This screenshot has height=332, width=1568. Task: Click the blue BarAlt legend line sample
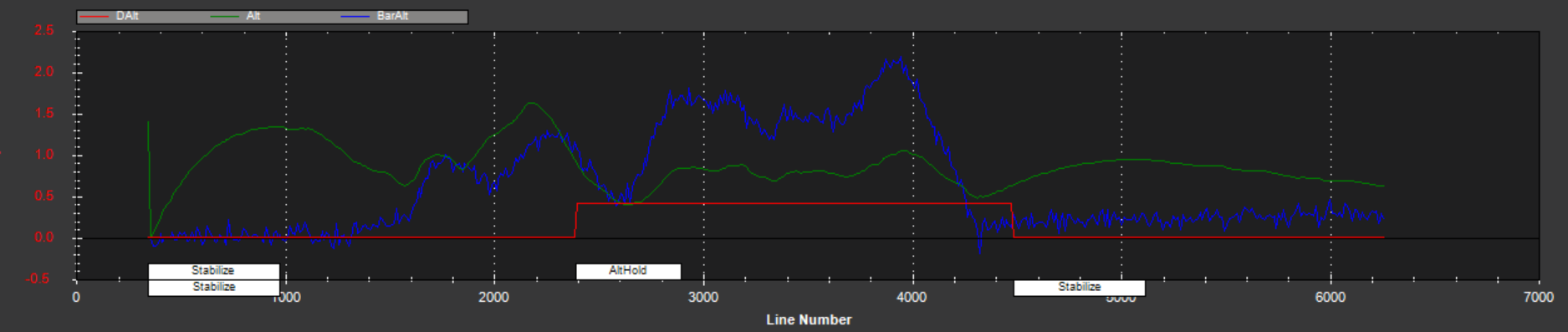pyautogui.click(x=355, y=17)
